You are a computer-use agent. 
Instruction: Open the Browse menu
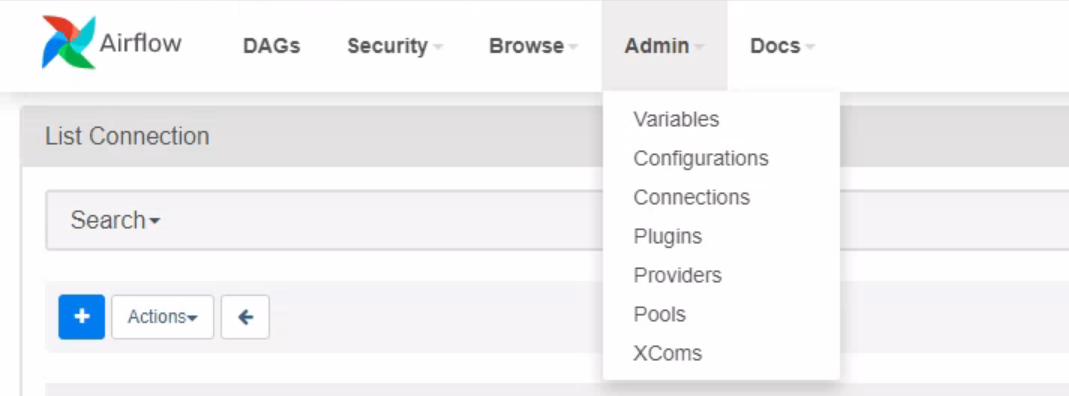point(533,46)
